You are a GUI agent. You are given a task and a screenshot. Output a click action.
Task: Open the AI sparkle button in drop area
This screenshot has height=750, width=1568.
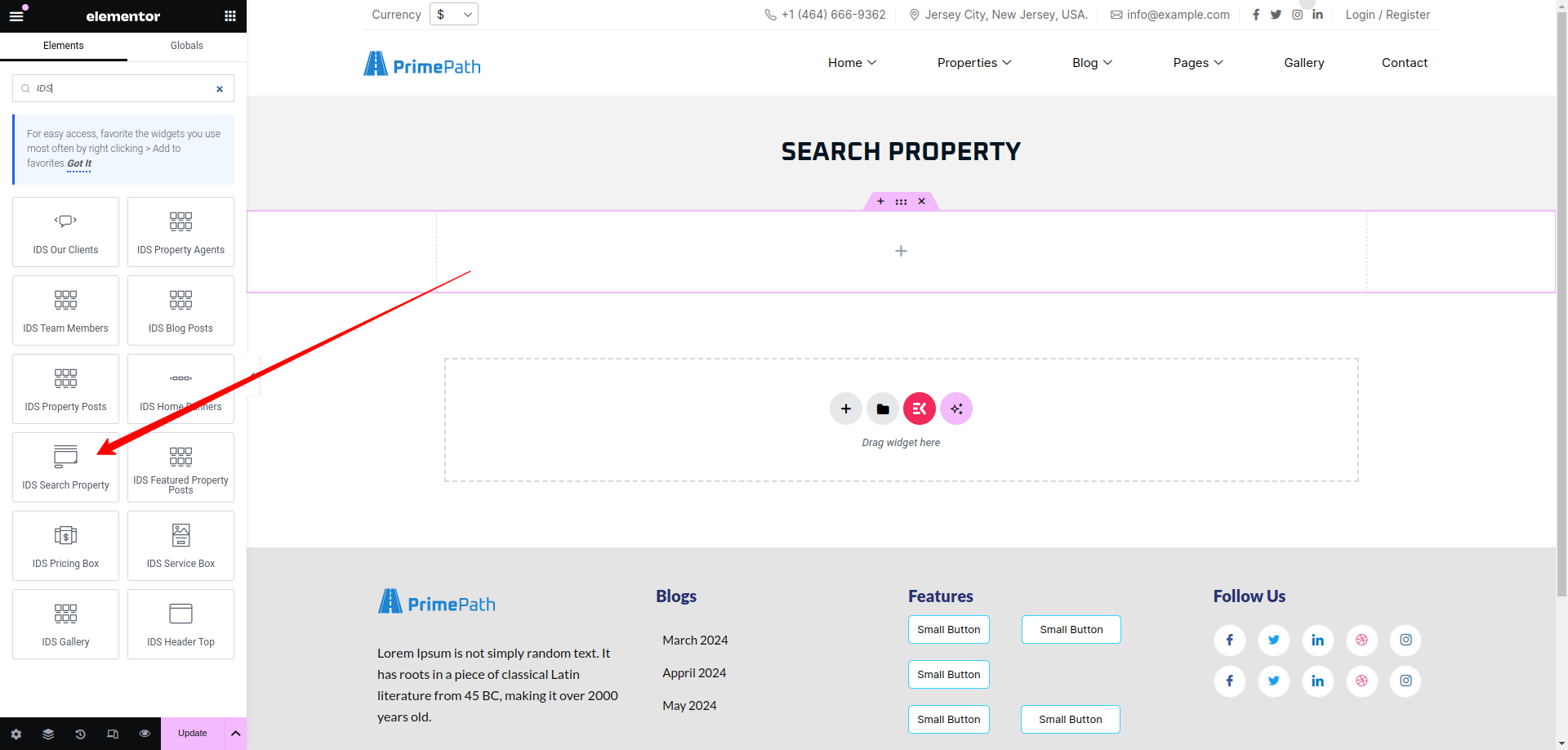tap(956, 408)
